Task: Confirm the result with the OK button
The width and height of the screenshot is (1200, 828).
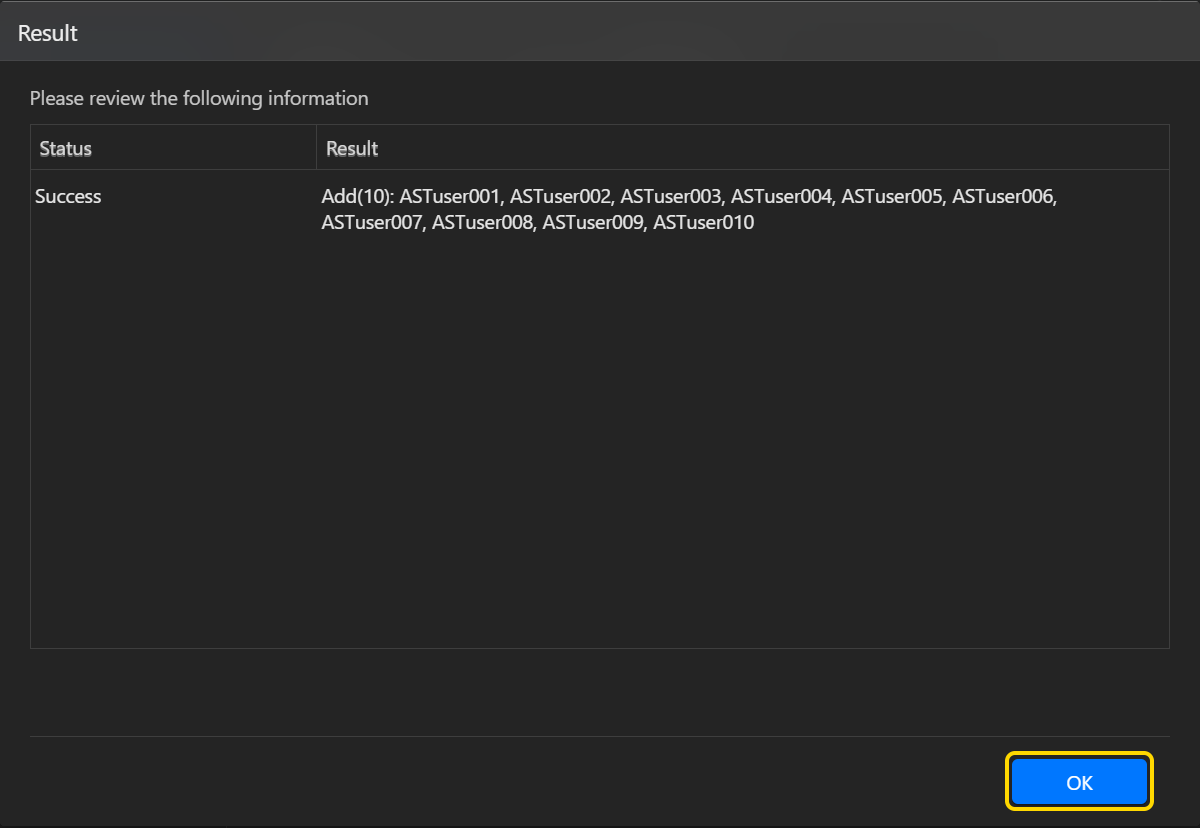Action: tap(1079, 782)
